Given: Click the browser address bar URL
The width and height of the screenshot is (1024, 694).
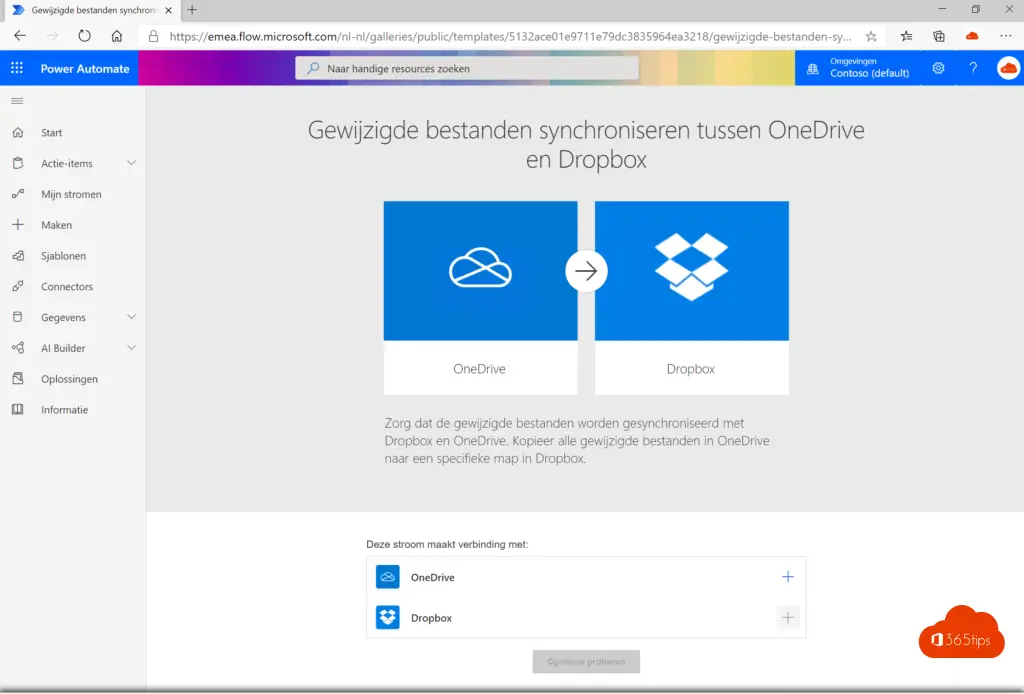Looking at the screenshot, I should 510,37.
